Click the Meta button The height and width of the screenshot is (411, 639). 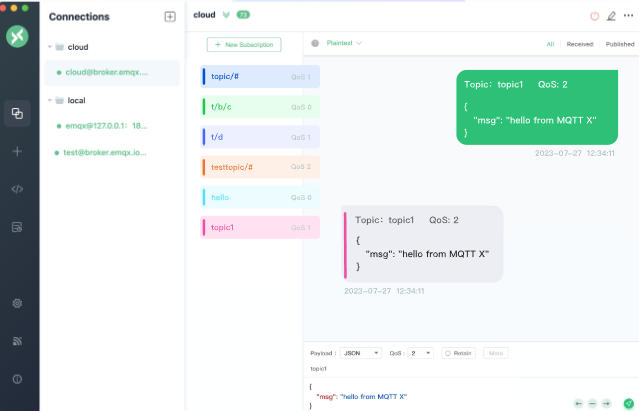pyautogui.click(x=496, y=353)
